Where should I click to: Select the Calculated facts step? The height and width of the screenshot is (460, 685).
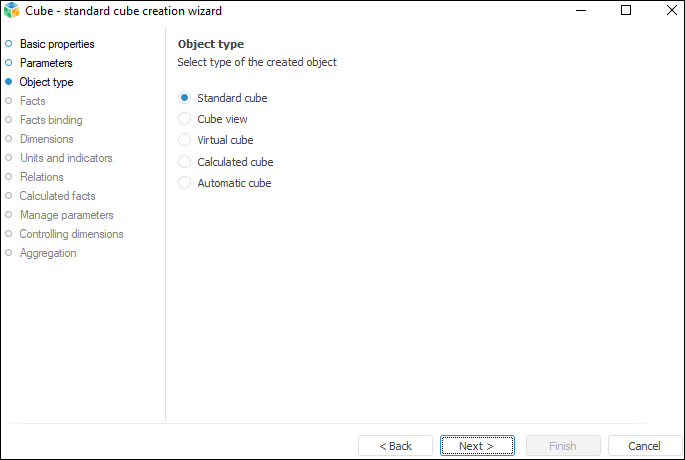pyautogui.click(x=58, y=196)
